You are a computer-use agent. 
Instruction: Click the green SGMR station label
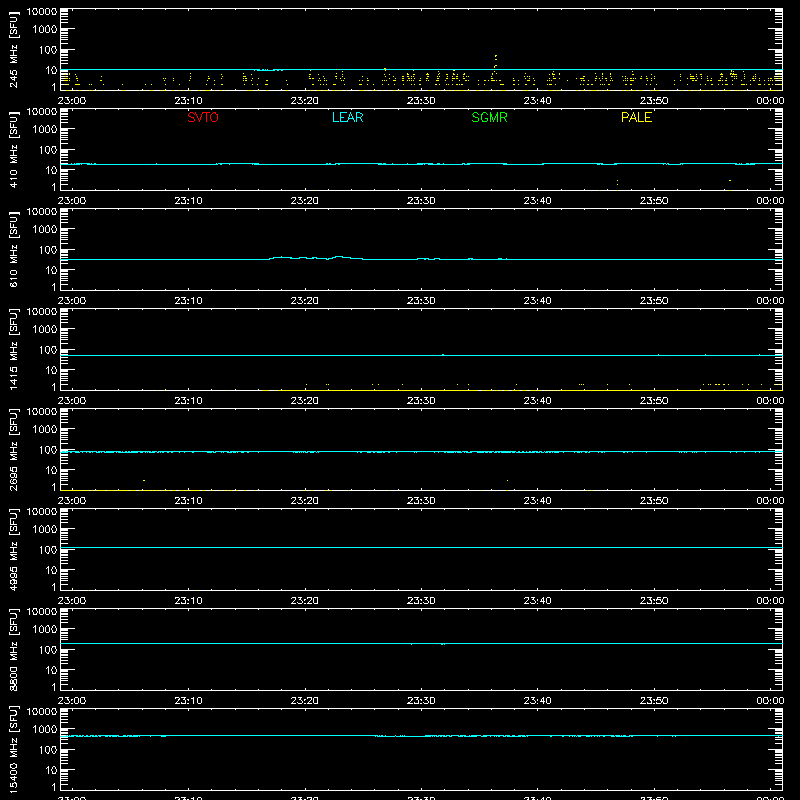click(x=489, y=117)
